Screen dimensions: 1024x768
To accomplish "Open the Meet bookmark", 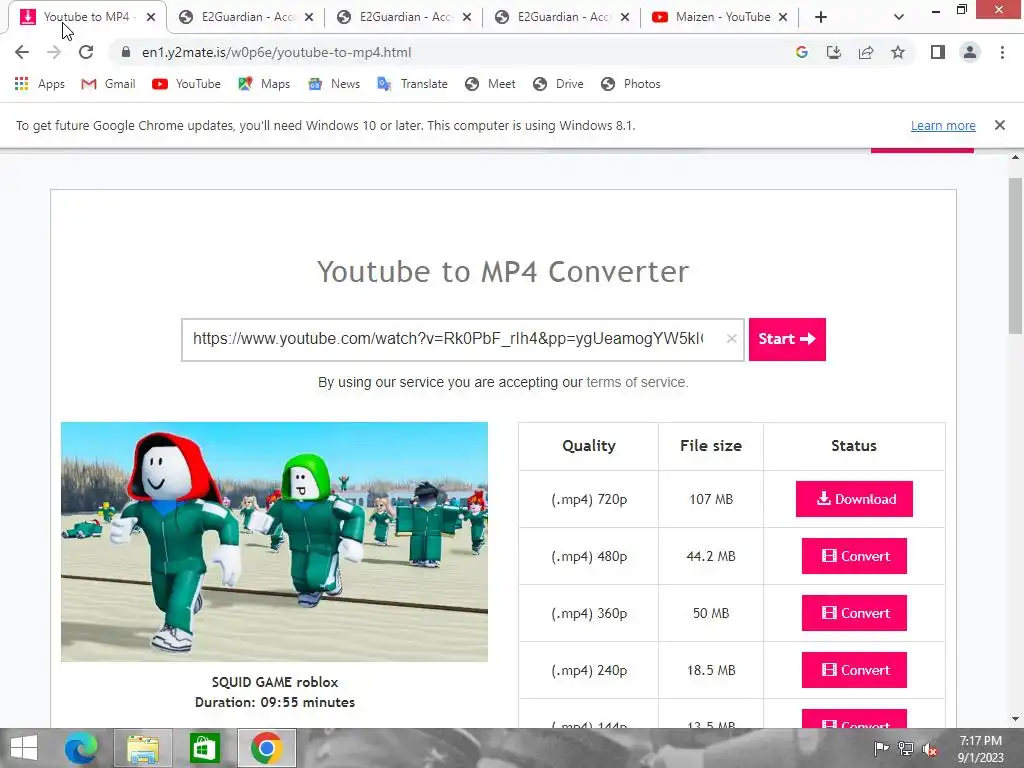I will (x=490, y=84).
